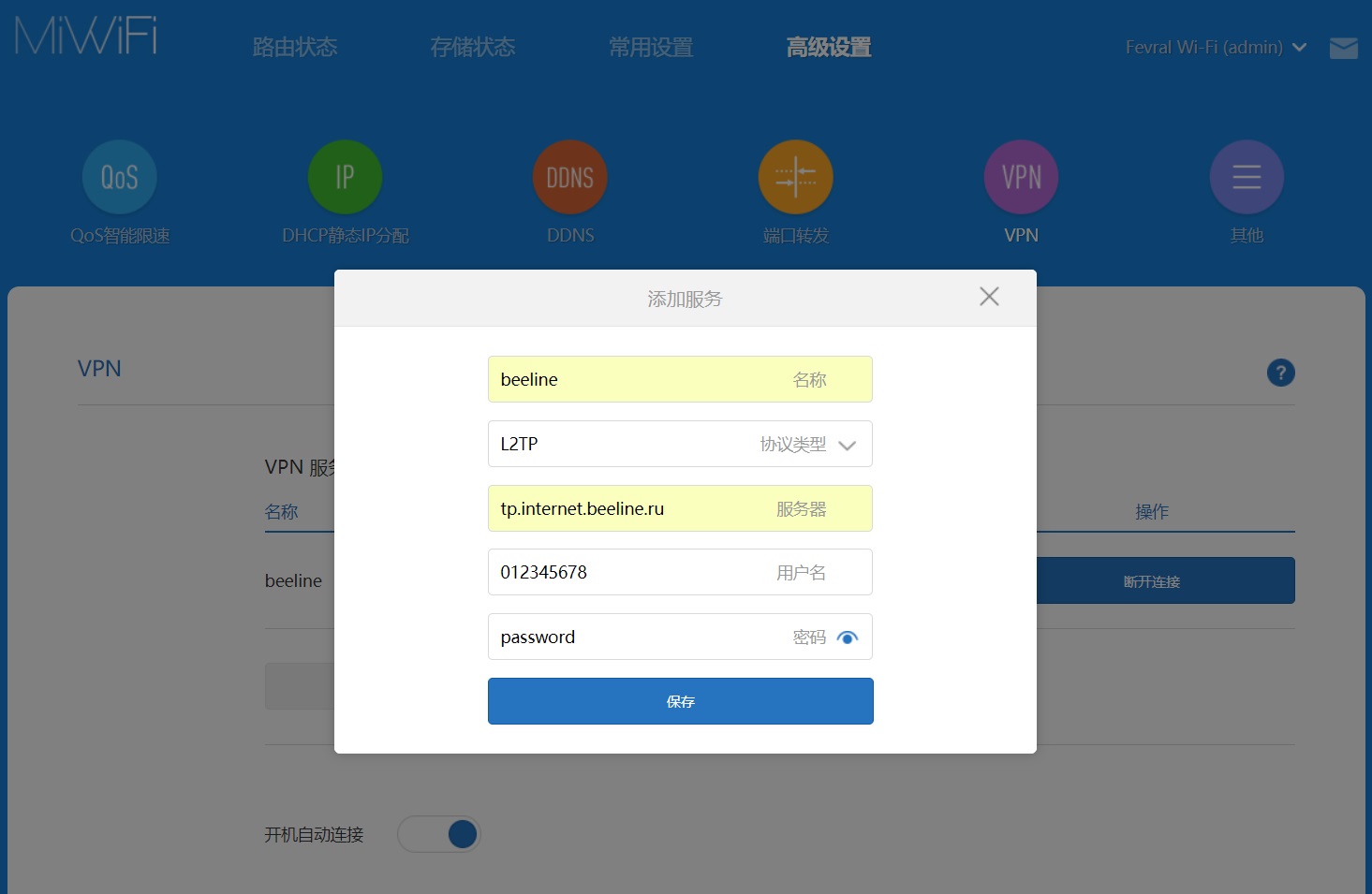Click the MiWiFi logo
Image resolution: width=1372 pixels, height=894 pixels.
pyautogui.click(x=86, y=36)
